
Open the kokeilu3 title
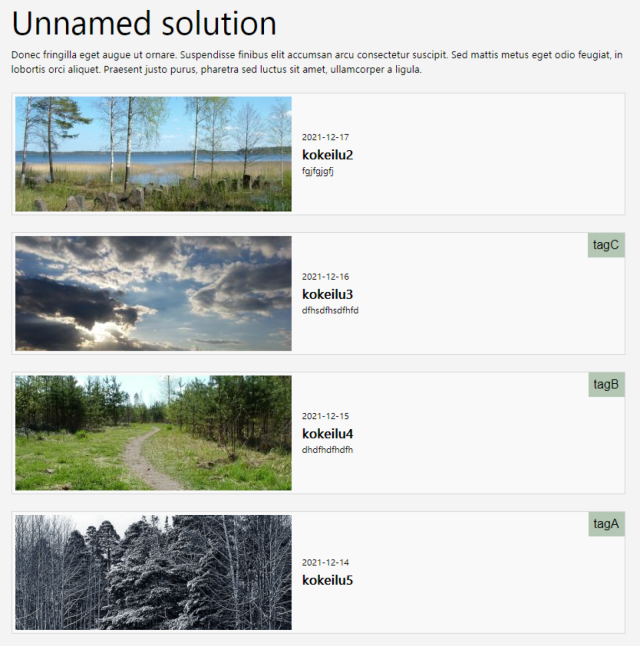[328, 294]
